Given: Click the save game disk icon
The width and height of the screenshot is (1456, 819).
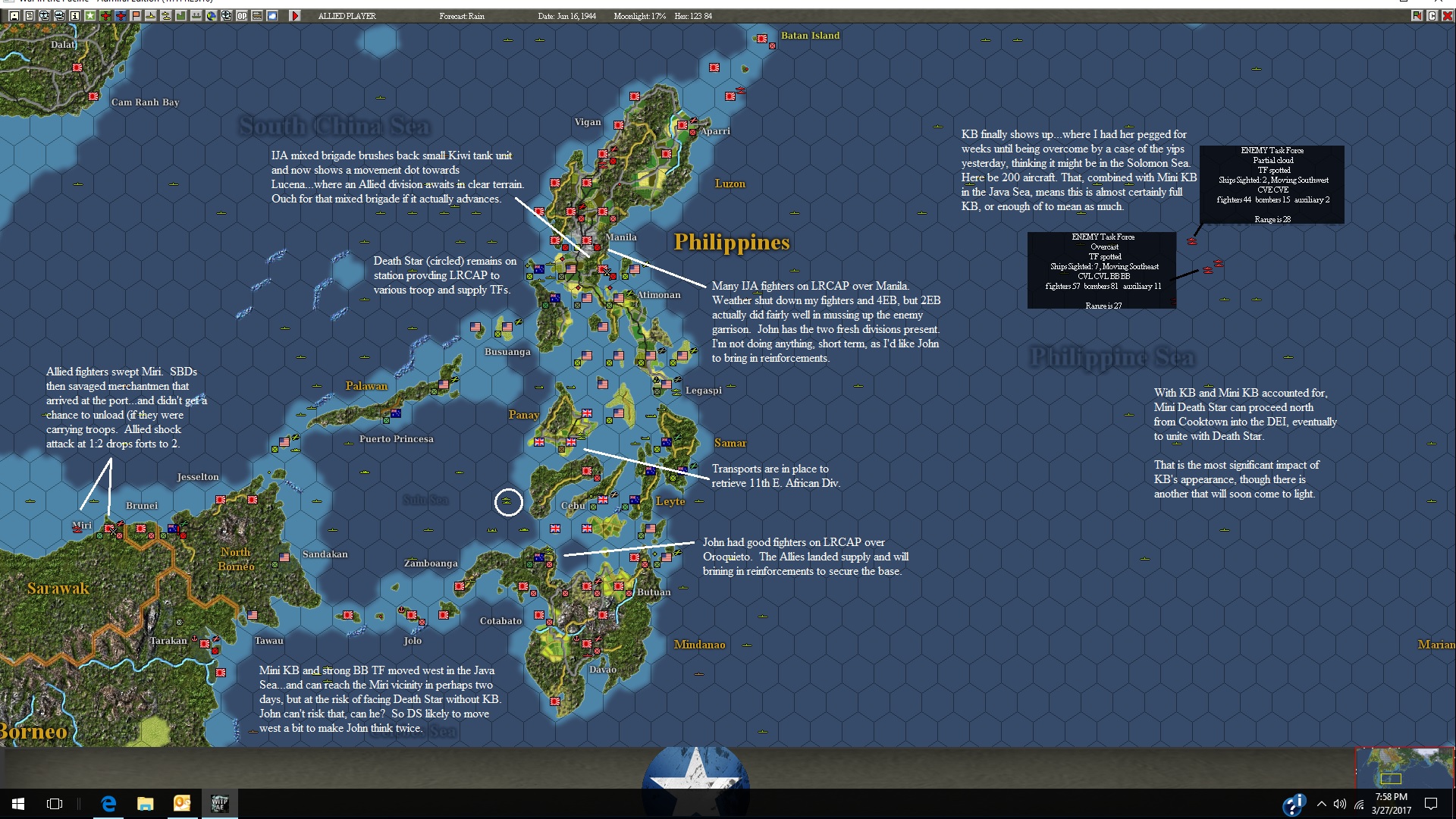Looking at the screenshot, I should pos(14,15).
